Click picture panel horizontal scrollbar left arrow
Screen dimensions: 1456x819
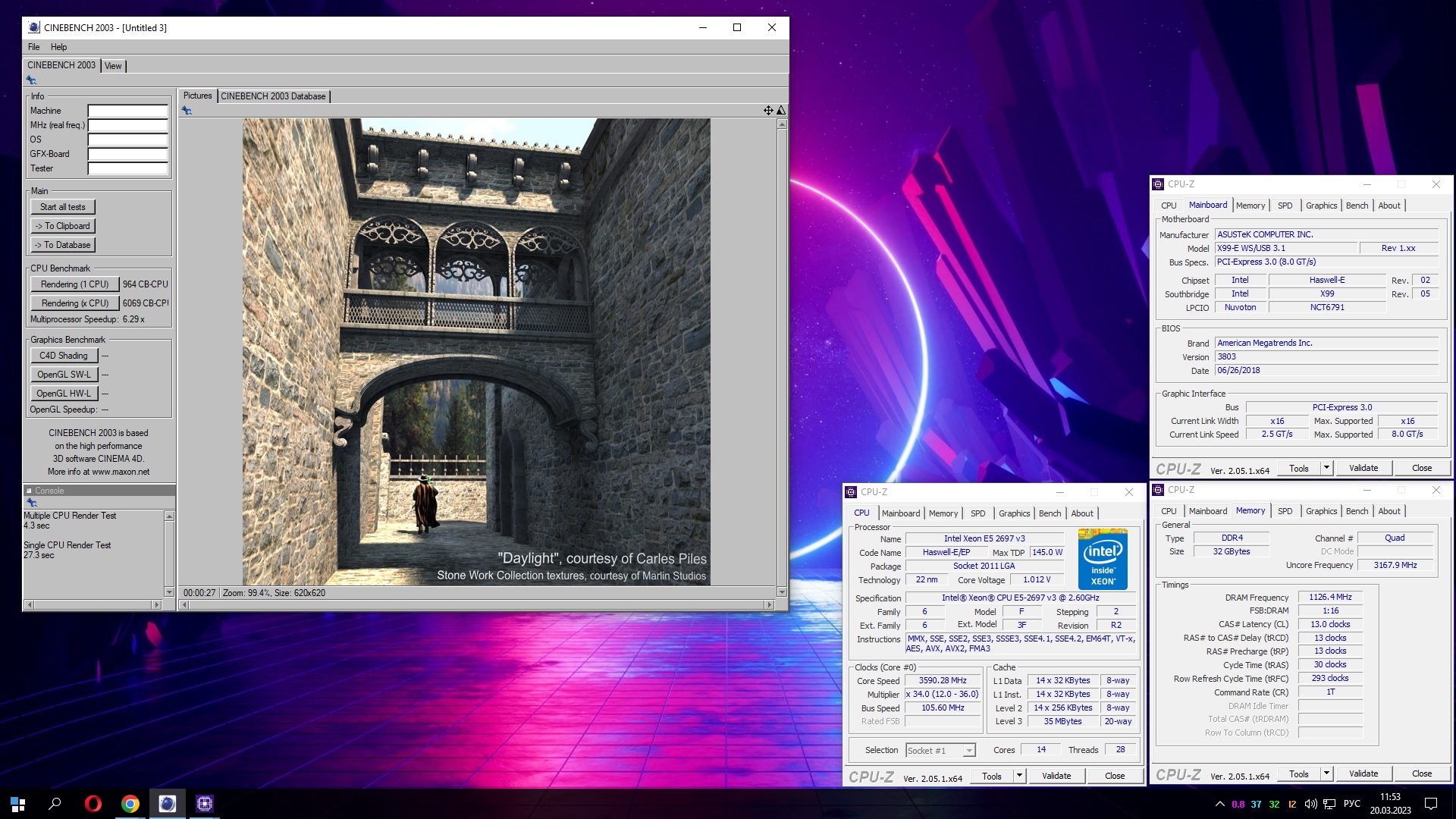[185, 604]
